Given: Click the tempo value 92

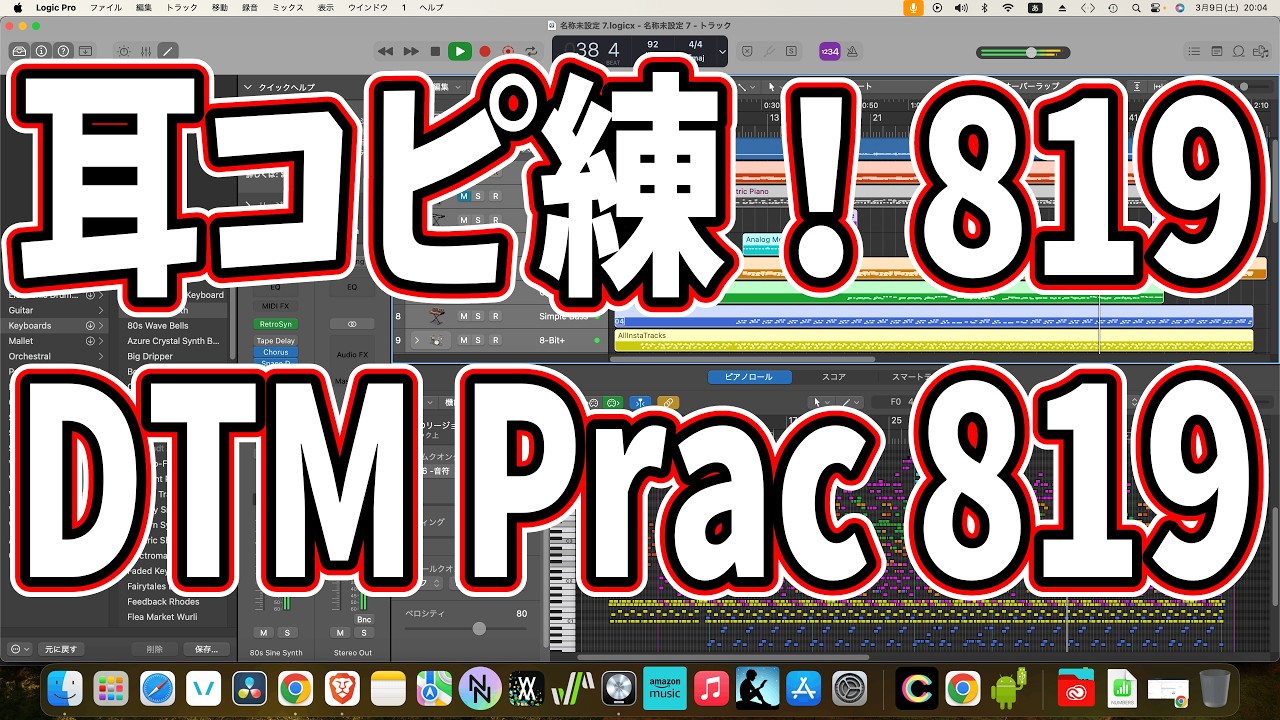Looking at the screenshot, I should [653, 44].
